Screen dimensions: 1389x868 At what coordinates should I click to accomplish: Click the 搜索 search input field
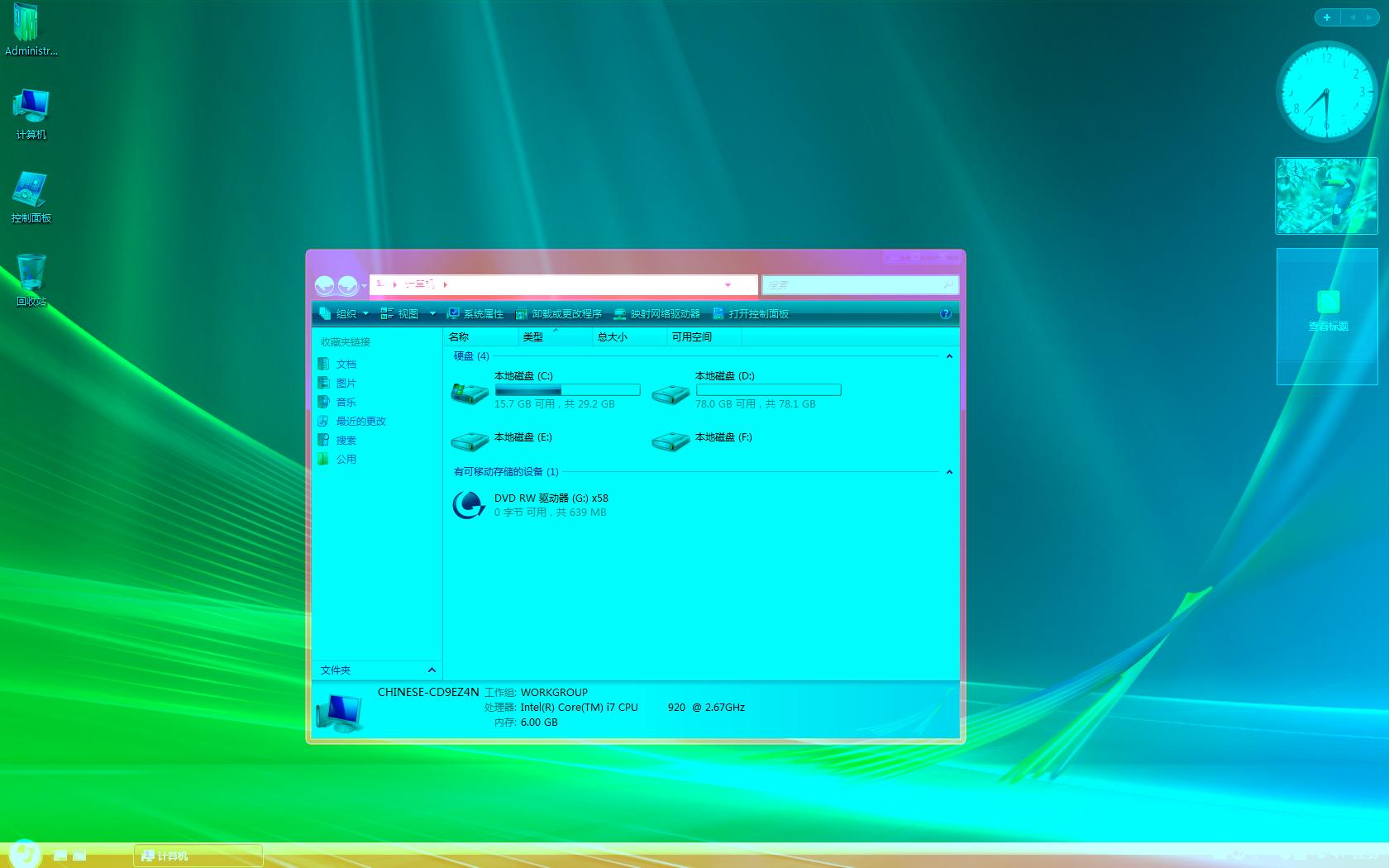[860, 284]
